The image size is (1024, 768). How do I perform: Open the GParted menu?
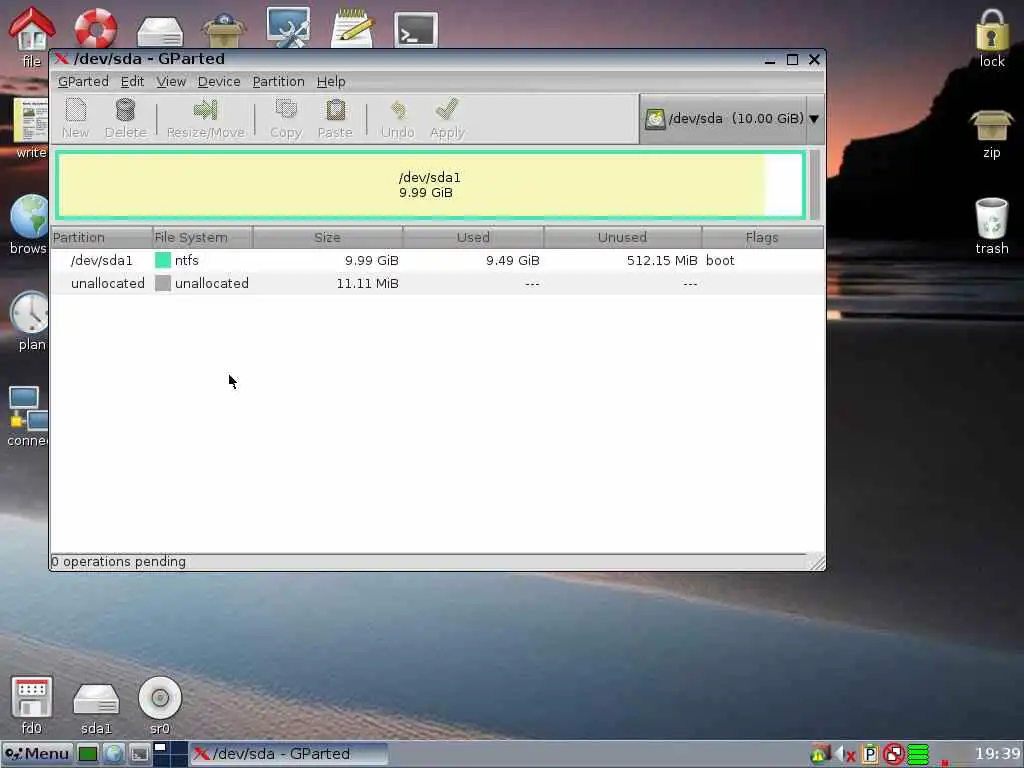click(83, 82)
